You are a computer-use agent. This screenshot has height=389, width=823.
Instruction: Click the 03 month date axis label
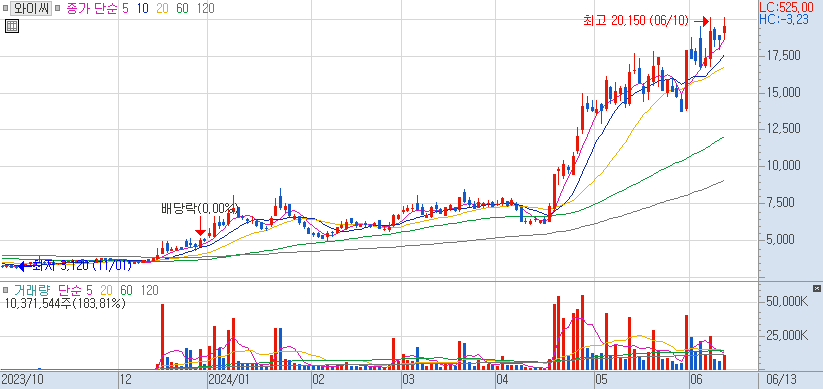click(x=409, y=380)
